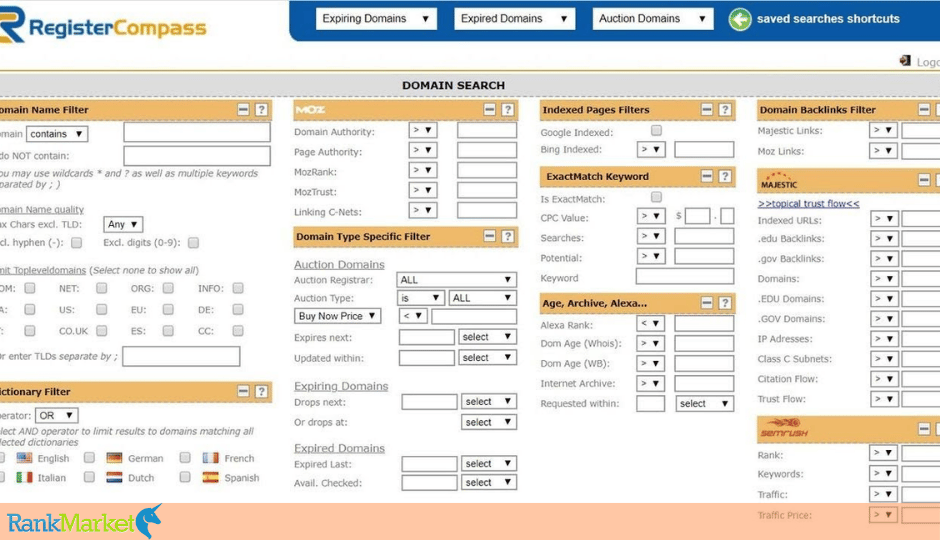940x540 pixels.
Task: Open help for Domain Name Filter
Action: coord(261,110)
